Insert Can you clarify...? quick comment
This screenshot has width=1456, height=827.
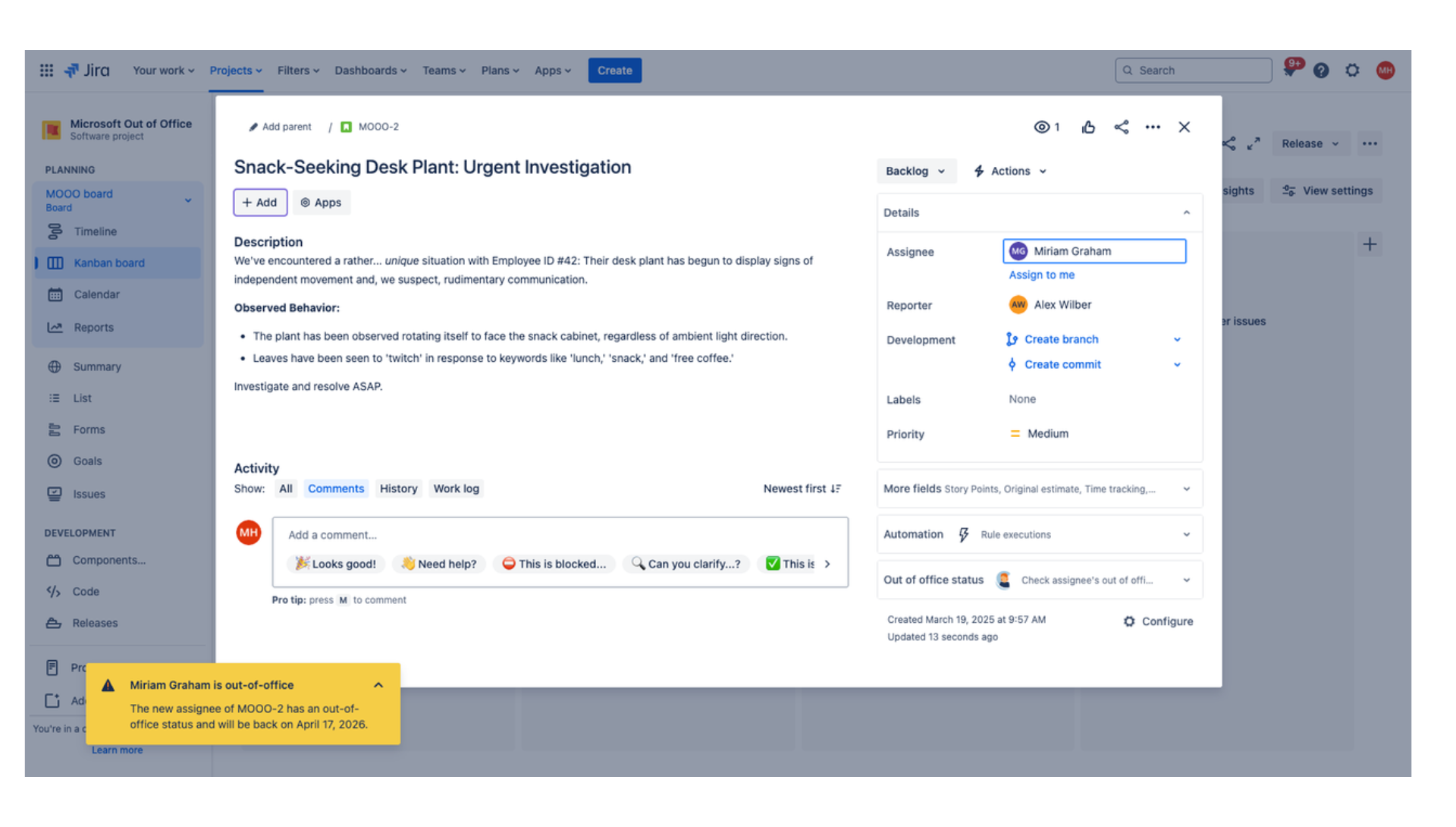click(x=686, y=564)
